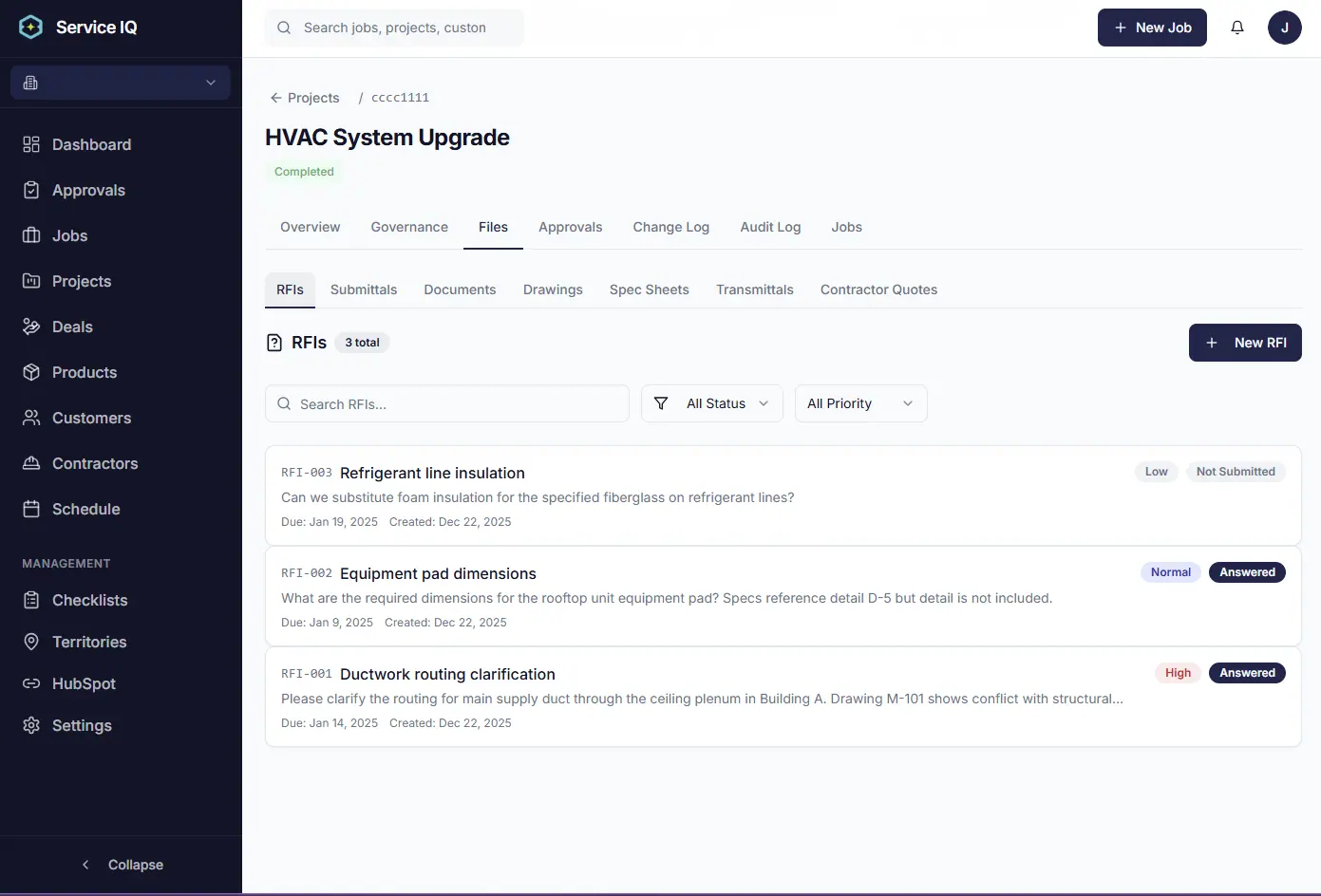Click the Completed project status badge
The width and height of the screenshot is (1321, 896).
click(x=304, y=172)
